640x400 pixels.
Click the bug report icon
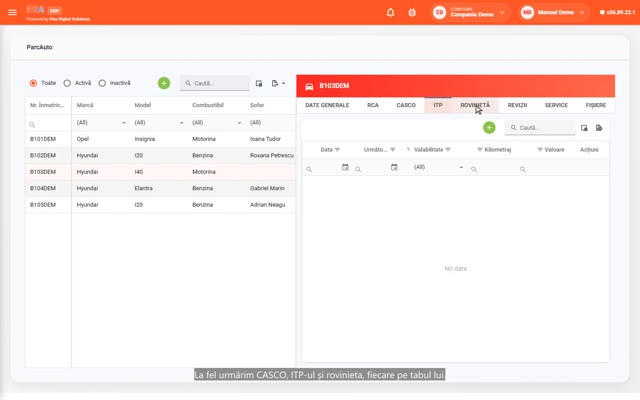pyautogui.click(x=412, y=13)
